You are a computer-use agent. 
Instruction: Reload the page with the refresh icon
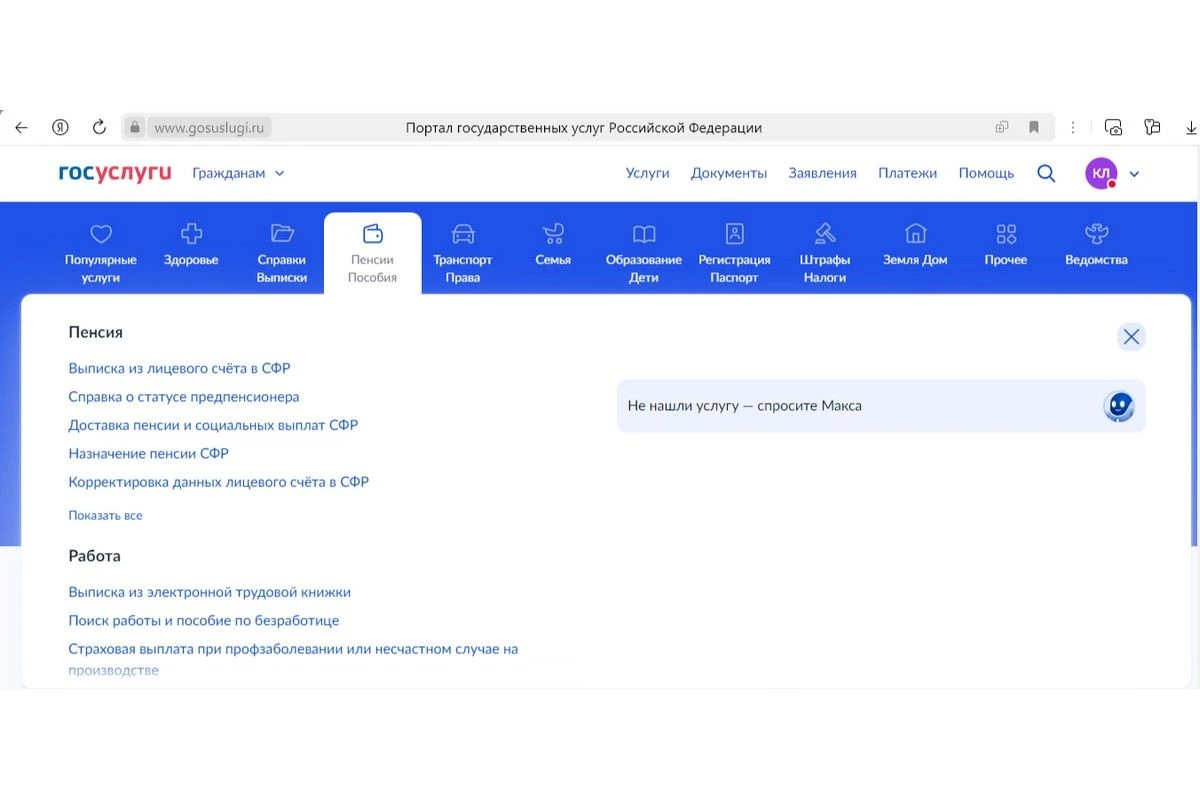(99, 127)
